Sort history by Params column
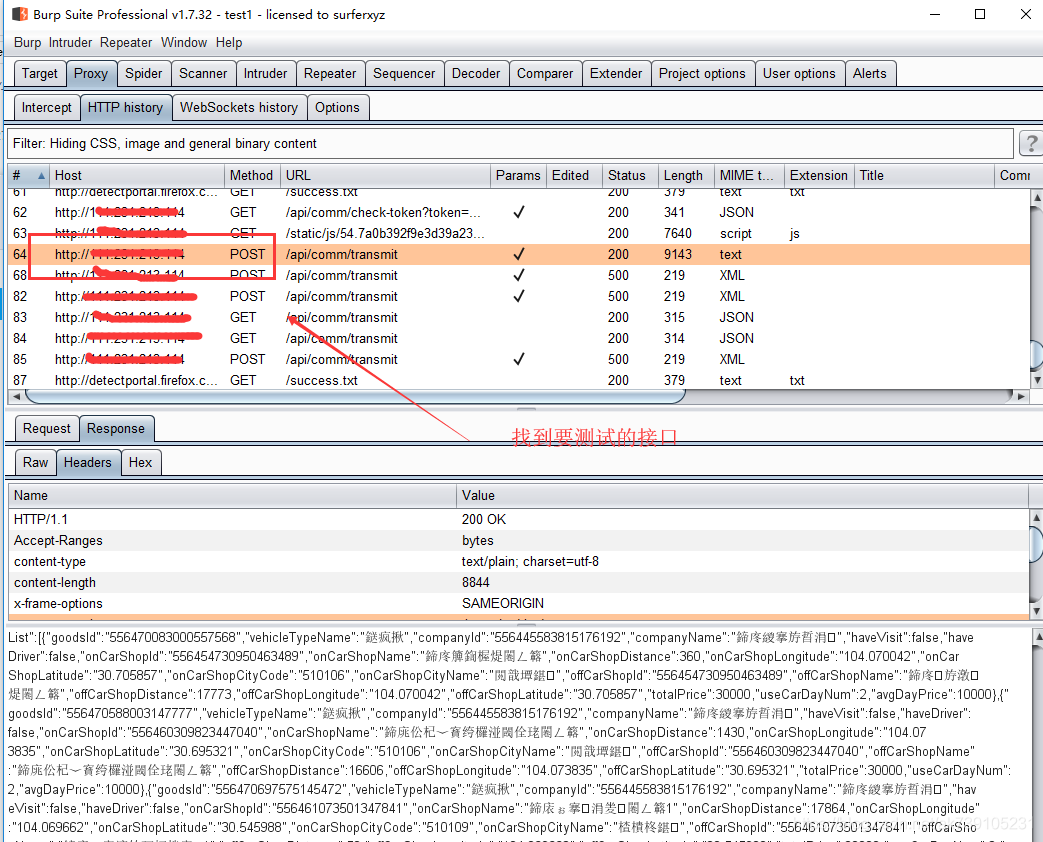Viewport: 1043px width, 842px height. [518, 176]
